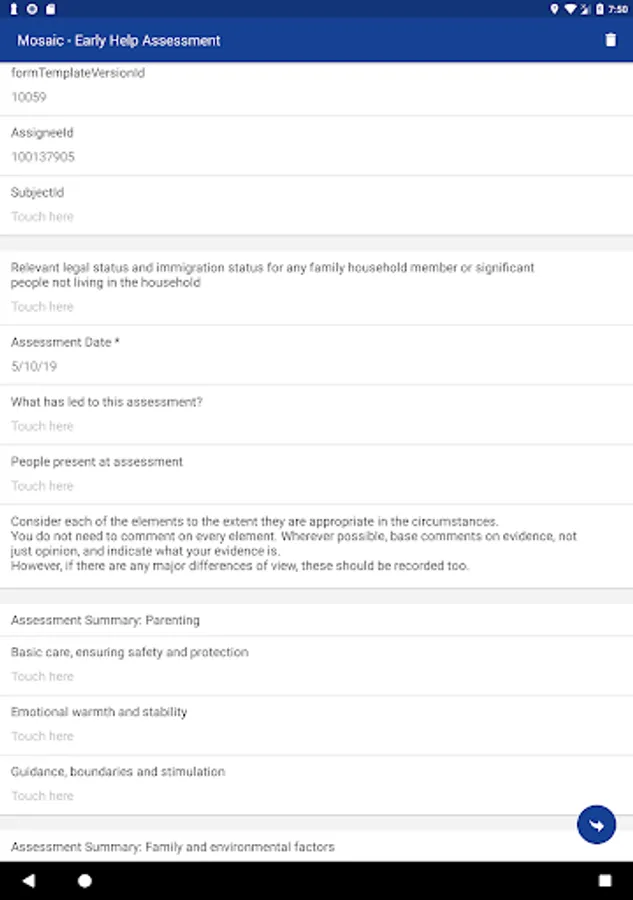Tap the SubjectId input field

click(43, 216)
